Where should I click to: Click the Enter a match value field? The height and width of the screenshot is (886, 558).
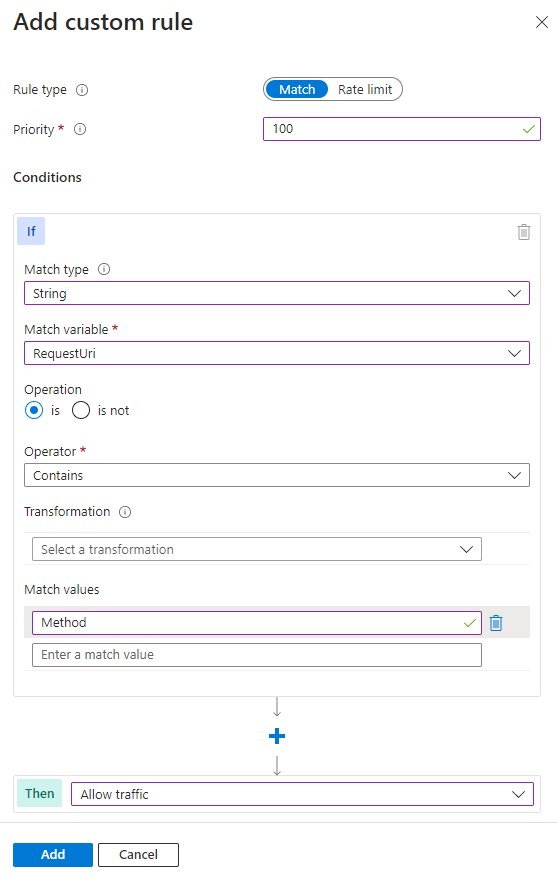pyautogui.click(x=257, y=655)
